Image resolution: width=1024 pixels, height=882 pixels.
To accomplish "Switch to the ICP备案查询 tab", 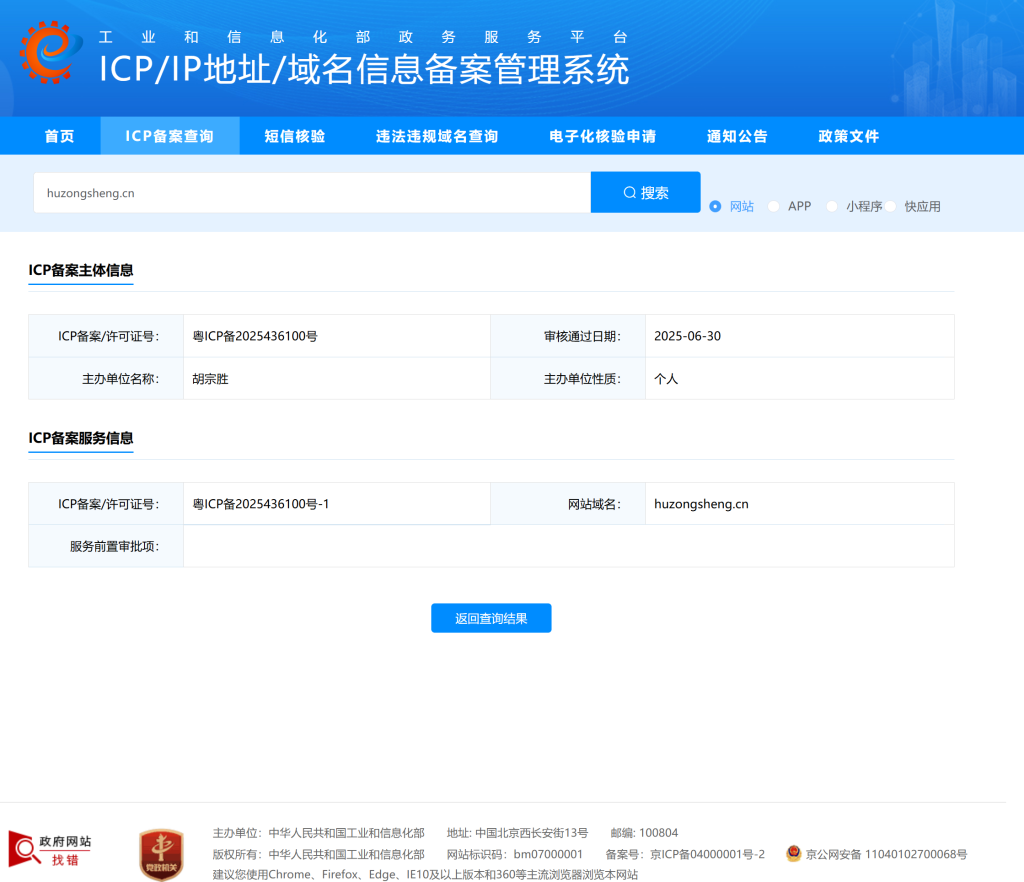I will (170, 136).
